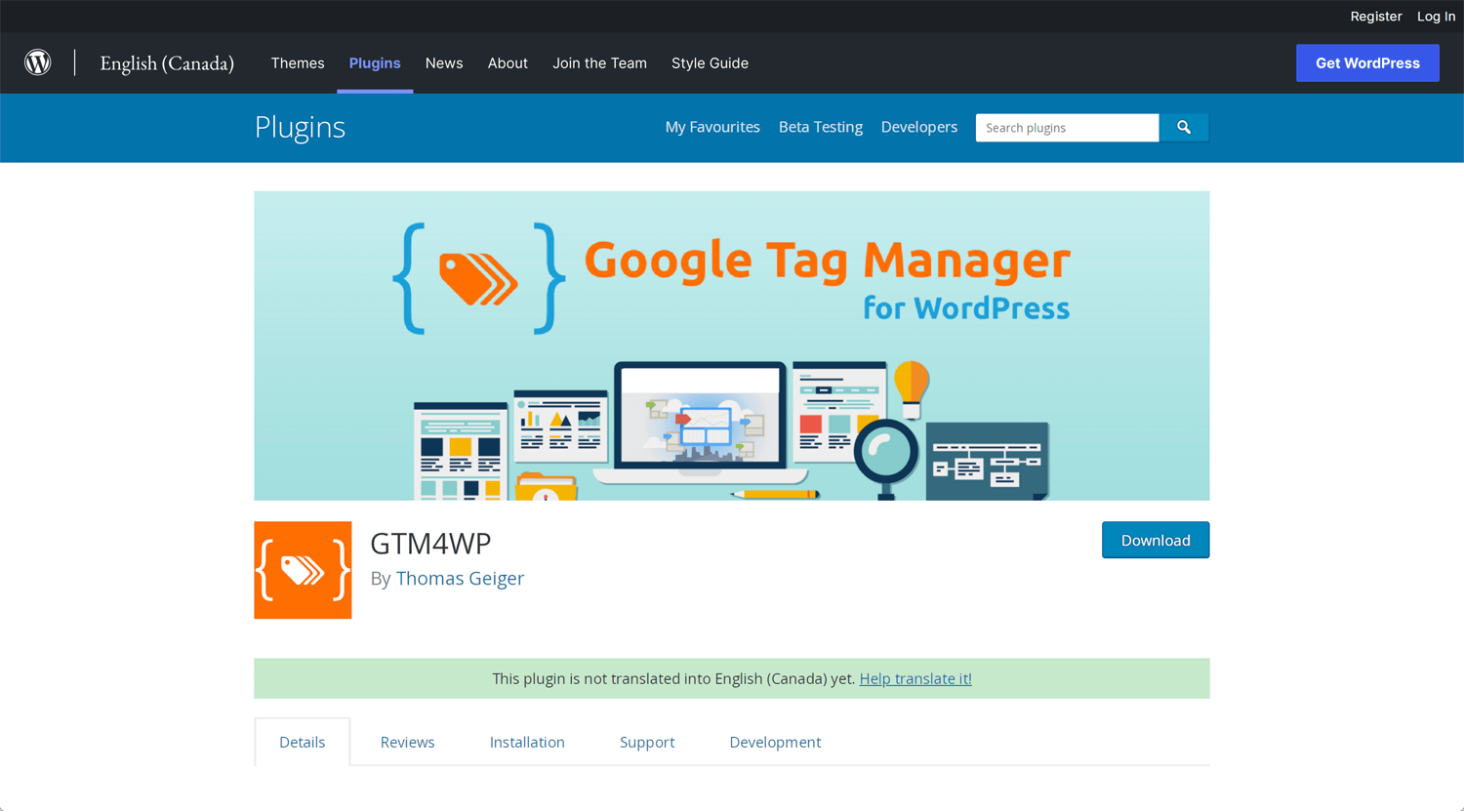This screenshot has width=1464, height=812.
Task: Switch to the Installation tab
Action: pos(527,743)
